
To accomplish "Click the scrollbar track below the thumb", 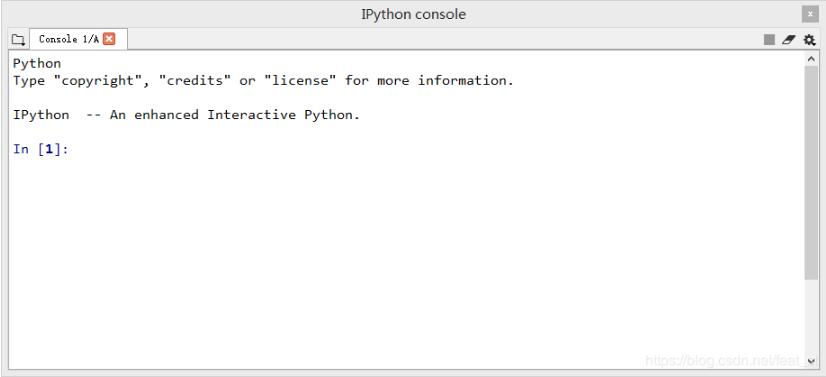I will click(811, 317).
